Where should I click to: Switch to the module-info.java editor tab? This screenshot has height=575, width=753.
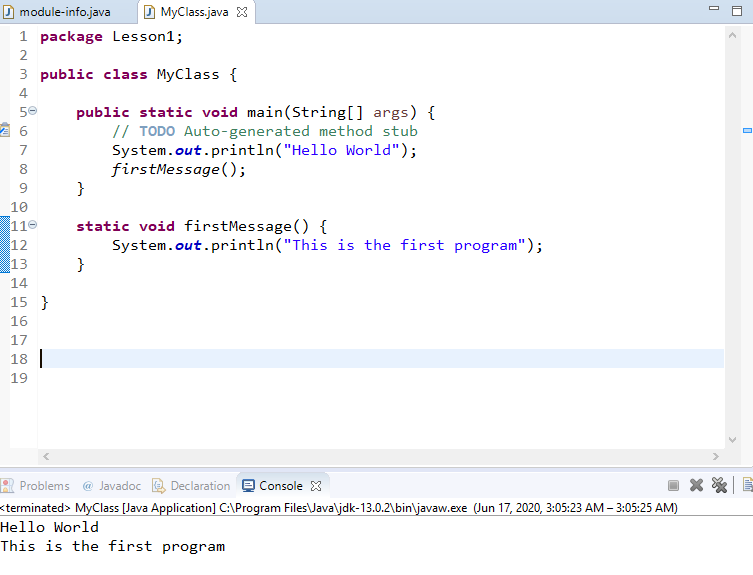[x=65, y=12]
